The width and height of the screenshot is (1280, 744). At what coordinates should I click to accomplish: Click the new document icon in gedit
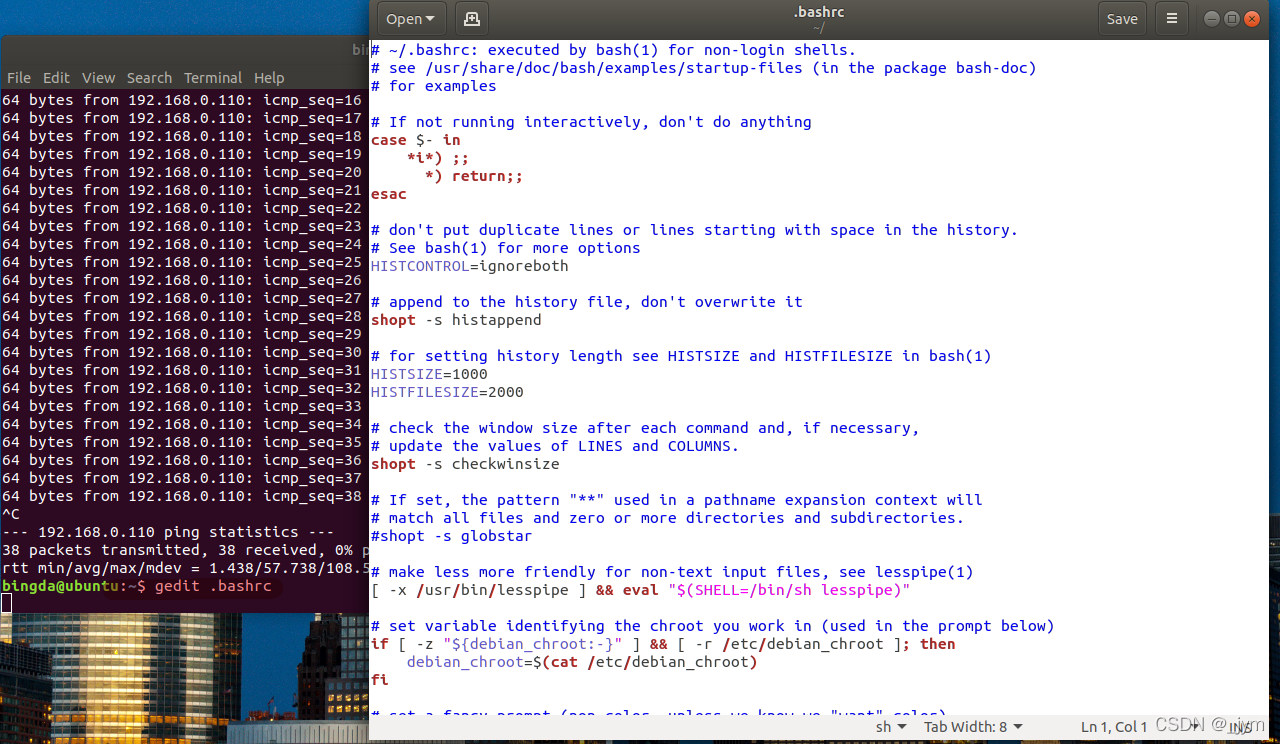click(472, 19)
